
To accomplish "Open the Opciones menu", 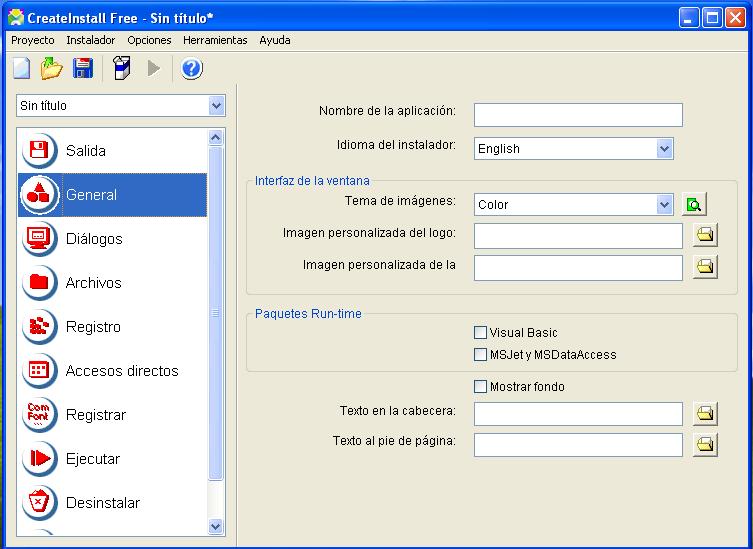I will (x=149, y=40).
